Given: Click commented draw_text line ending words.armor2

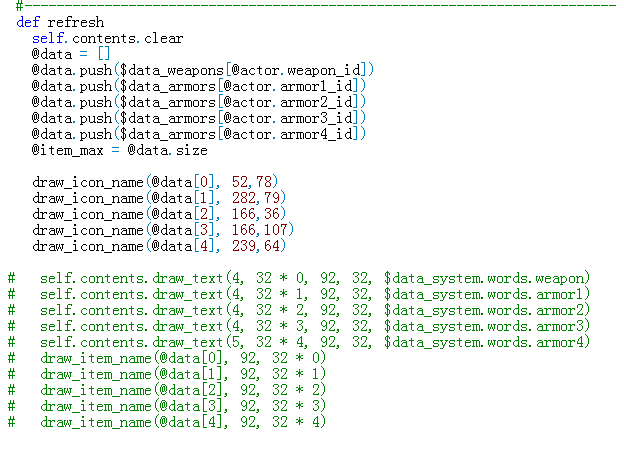Looking at the screenshot, I should [299, 310].
